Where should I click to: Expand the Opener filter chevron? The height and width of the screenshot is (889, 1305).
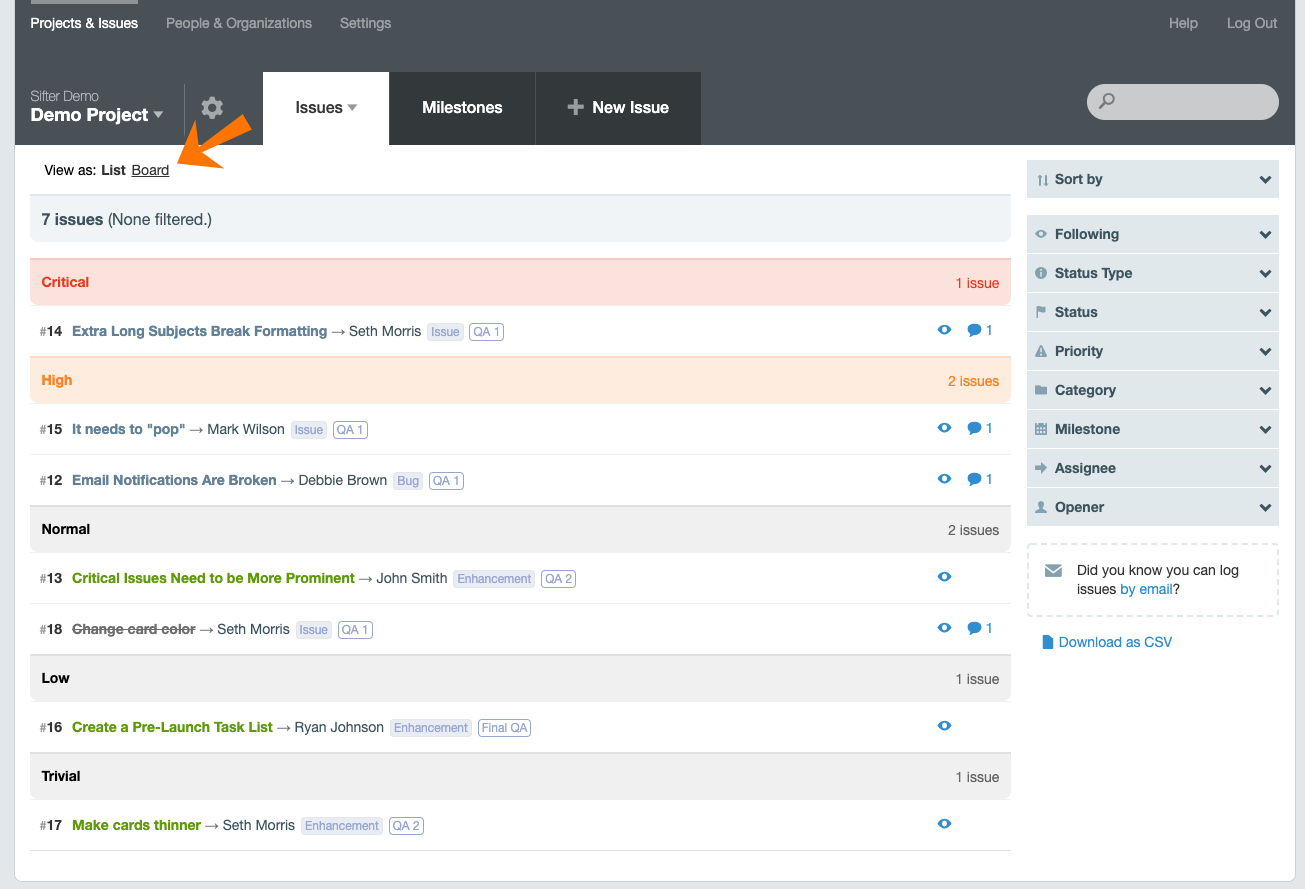1265,508
